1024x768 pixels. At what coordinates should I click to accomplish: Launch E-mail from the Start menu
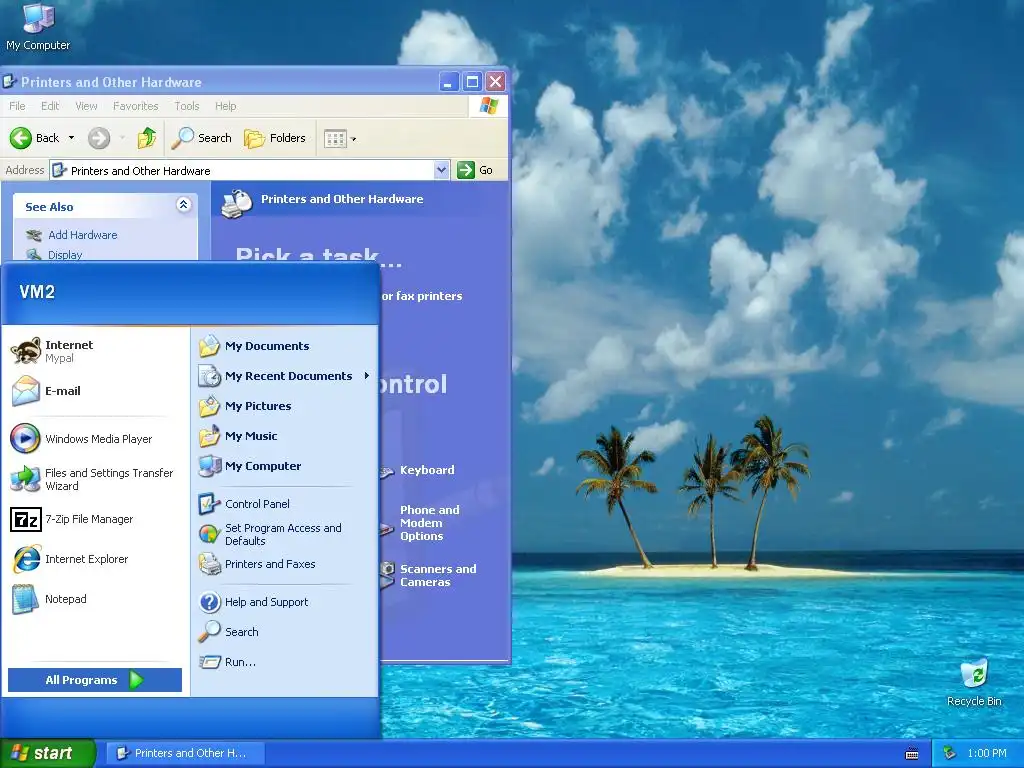pyautogui.click(x=95, y=391)
